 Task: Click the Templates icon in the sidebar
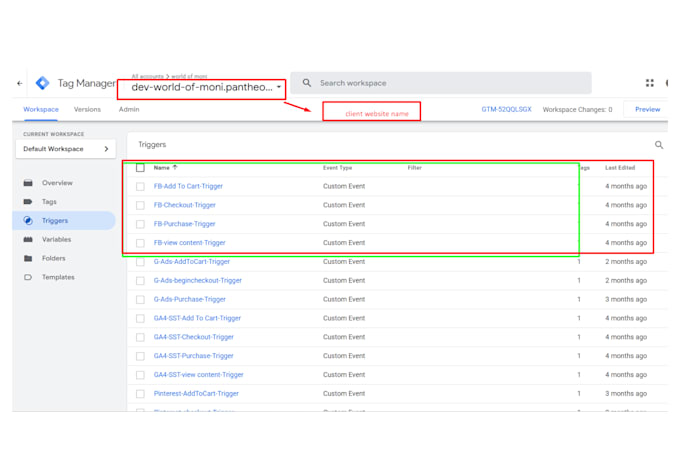28,277
